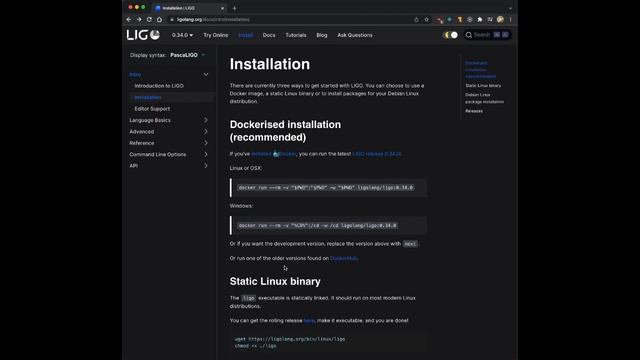Collapse the Intro sidebar section
This screenshot has width=640, height=360.
pos(206,74)
